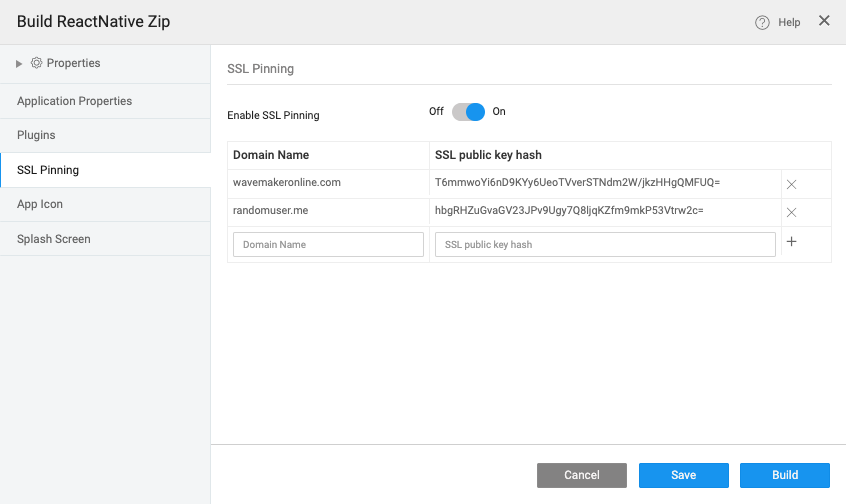Open the App Icon section
846x504 pixels.
point(40,204)
